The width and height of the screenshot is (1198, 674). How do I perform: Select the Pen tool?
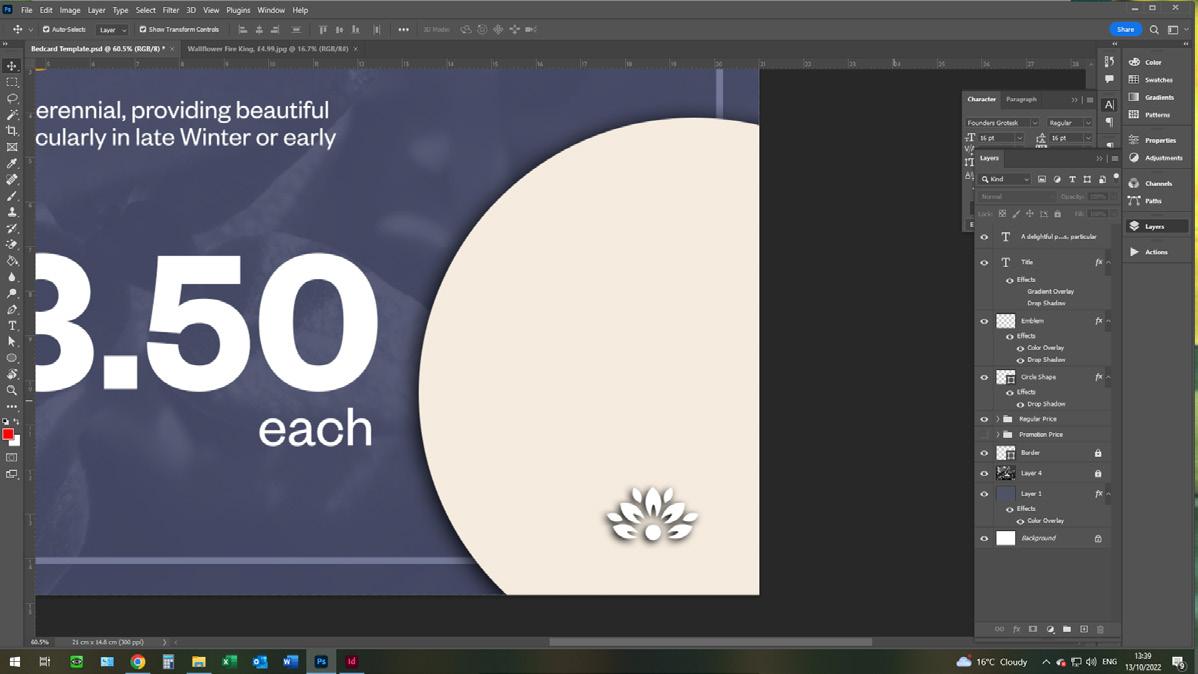(x=11, y=309)
